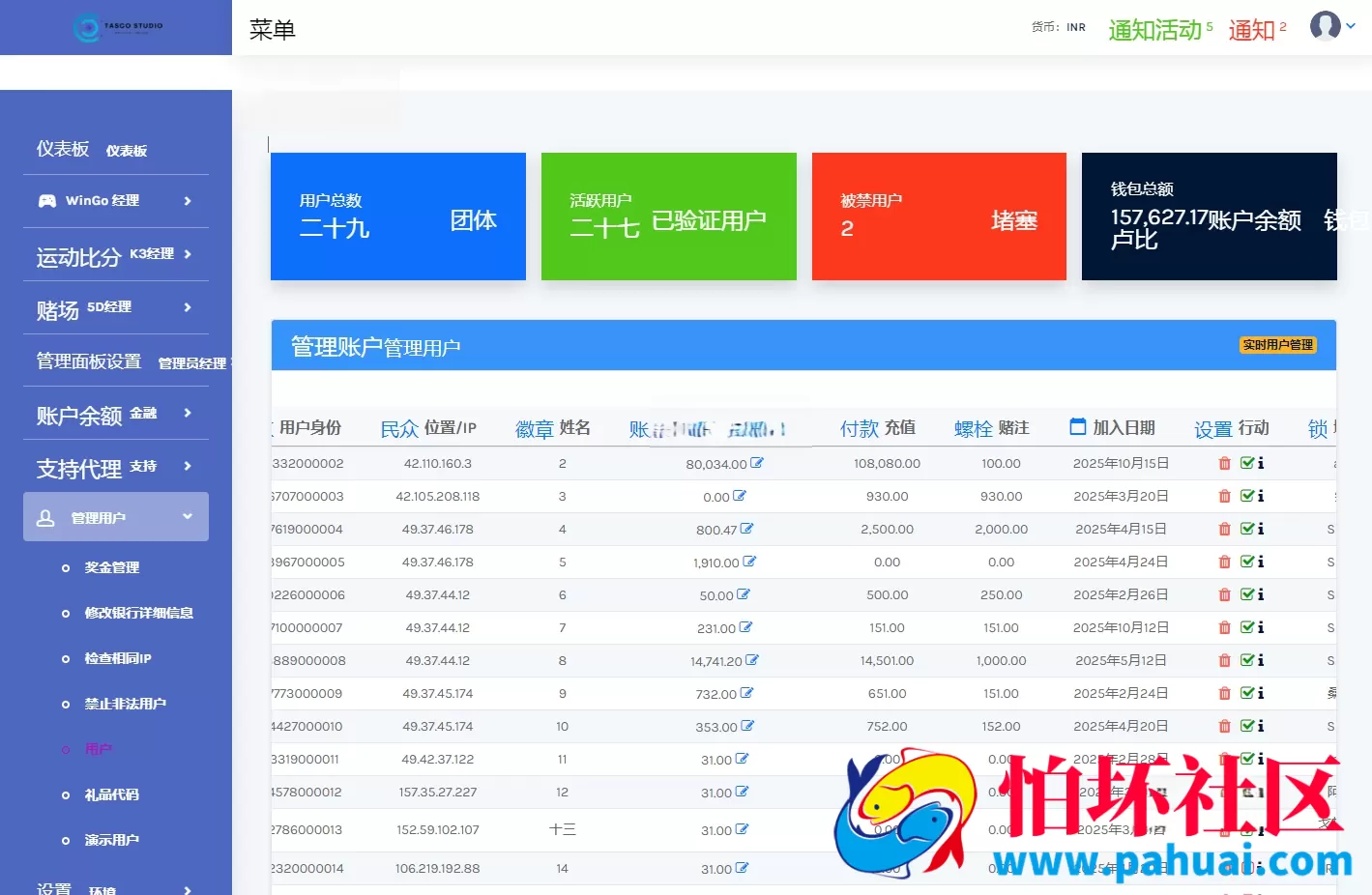Click the person icon beside 管理用户
1372x895 pixels.
(45, 518)
